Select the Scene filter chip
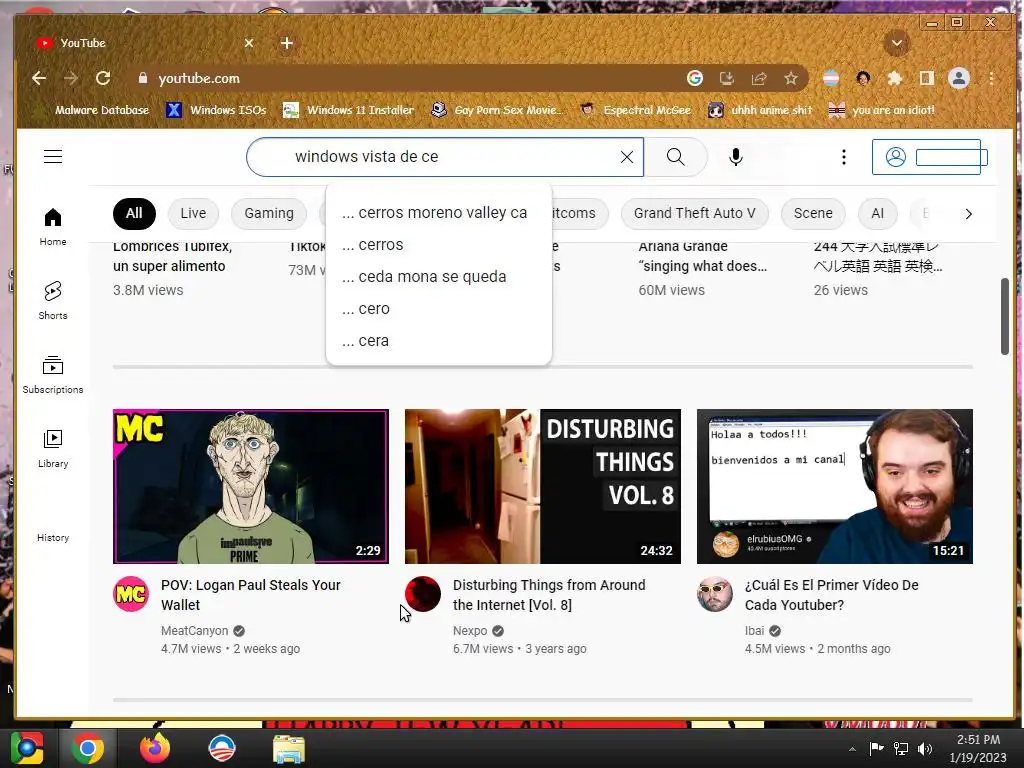 pyautogui.click(x=813, y=214)
